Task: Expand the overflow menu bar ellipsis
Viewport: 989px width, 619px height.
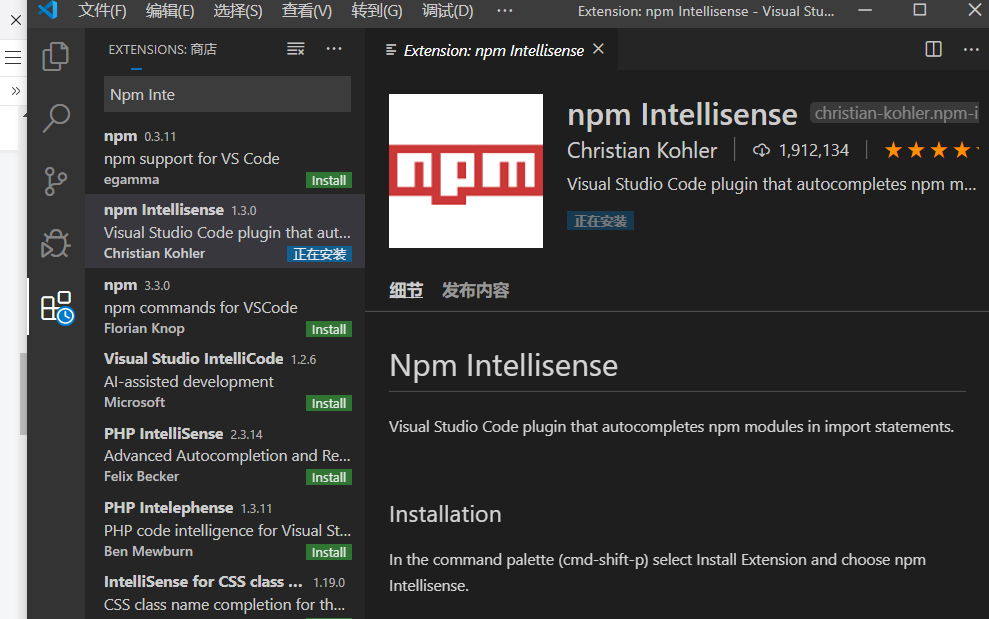Action: pyautogui.click(x=505, y=11)
